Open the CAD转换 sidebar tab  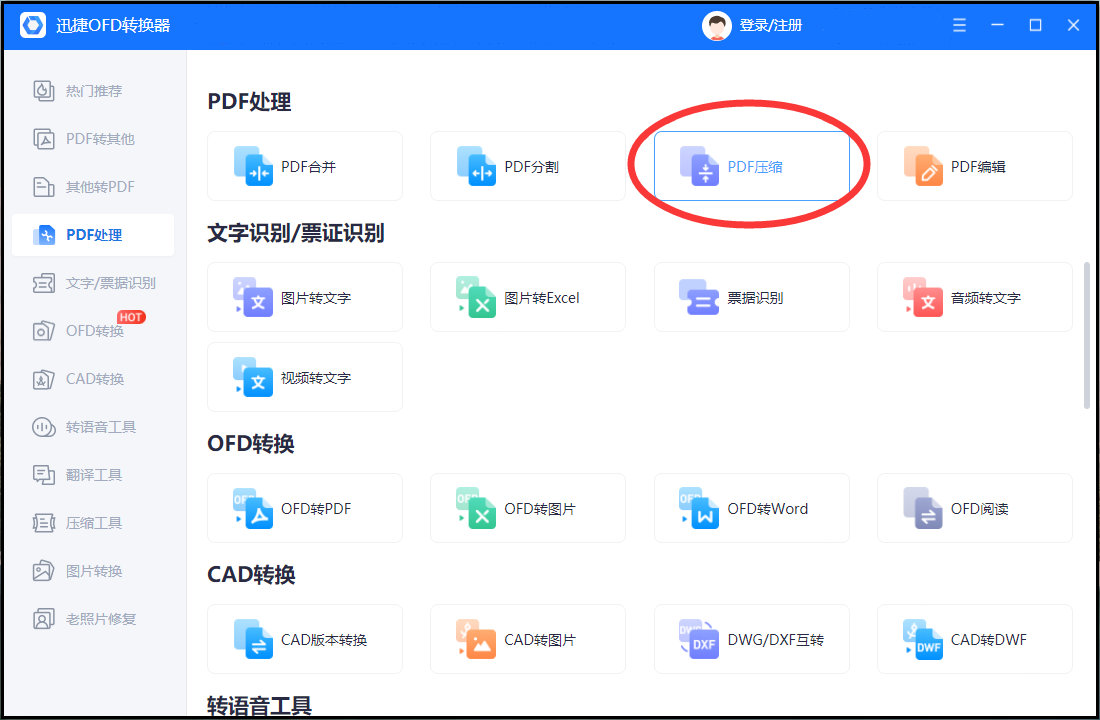93,379
